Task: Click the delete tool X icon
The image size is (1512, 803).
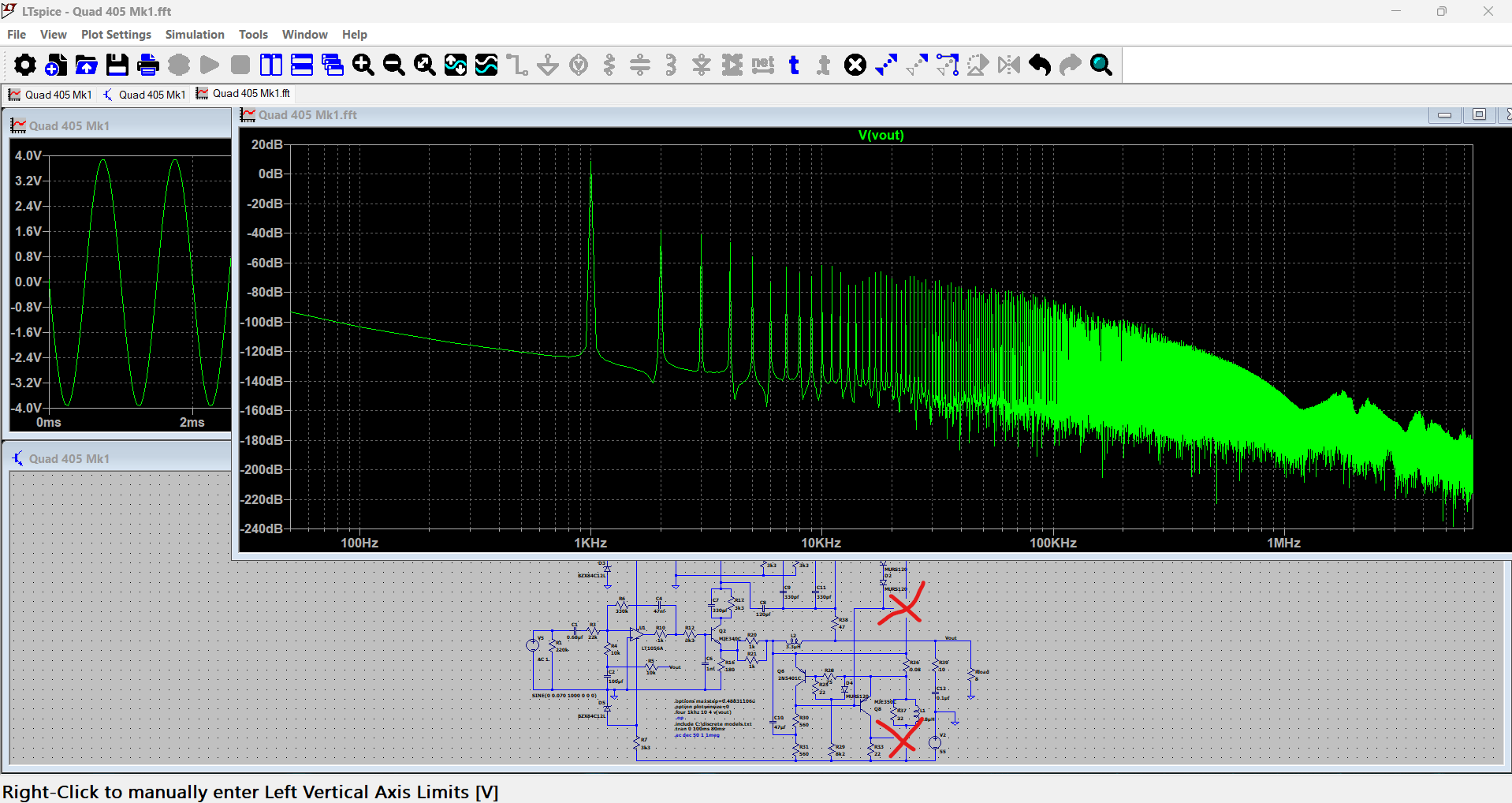Action: click(855, 65)
